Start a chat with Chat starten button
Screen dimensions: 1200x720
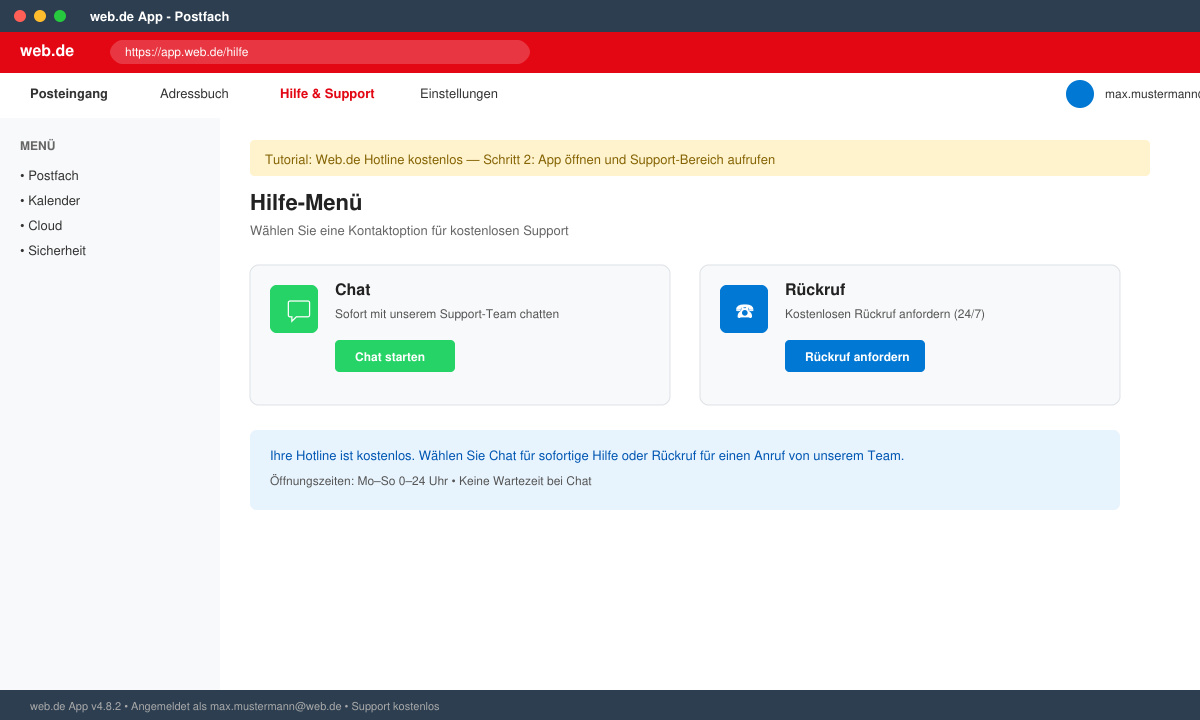click(395, 356)
